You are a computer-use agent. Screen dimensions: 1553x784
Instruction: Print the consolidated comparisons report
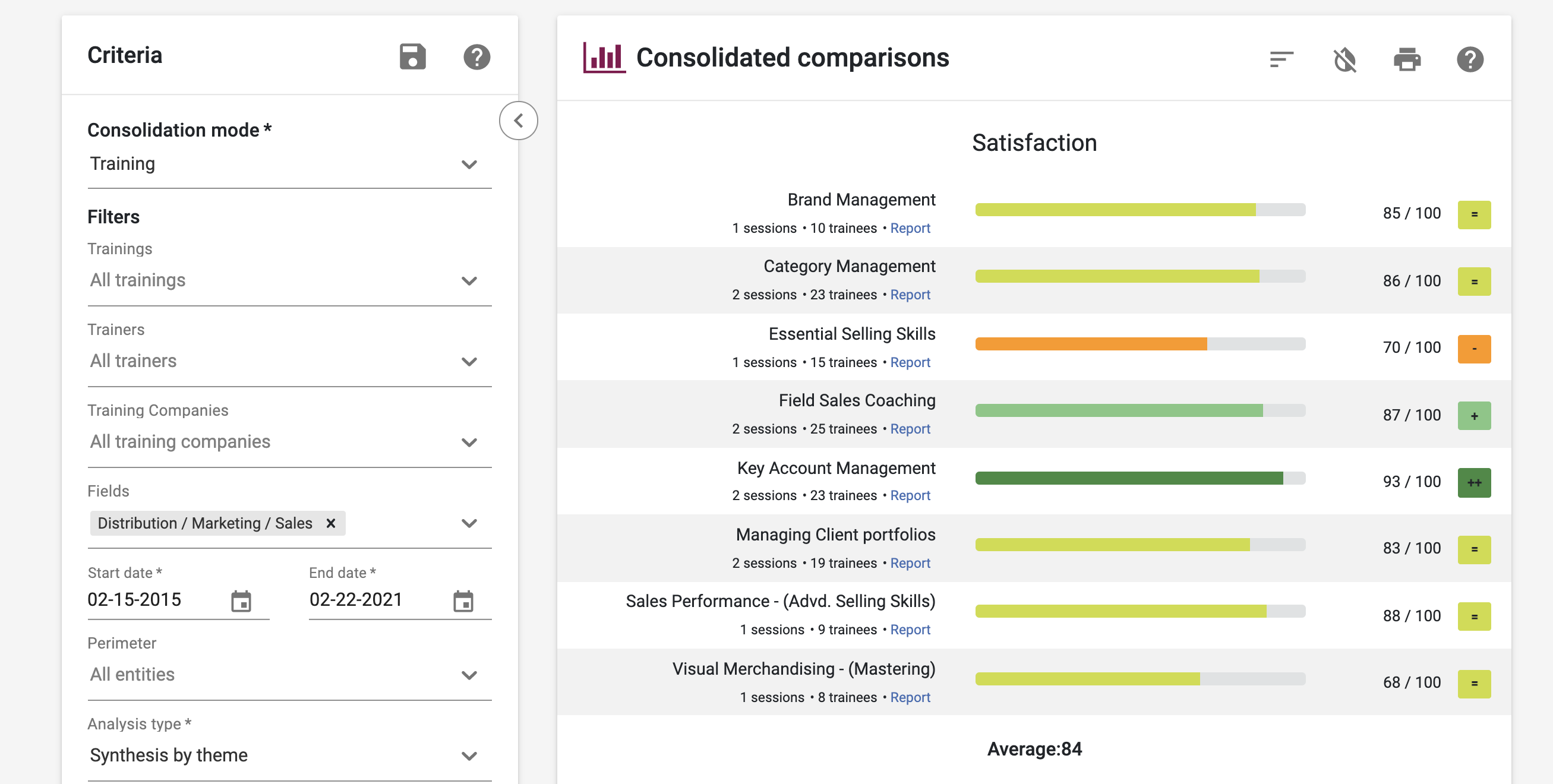(1407, 59)
